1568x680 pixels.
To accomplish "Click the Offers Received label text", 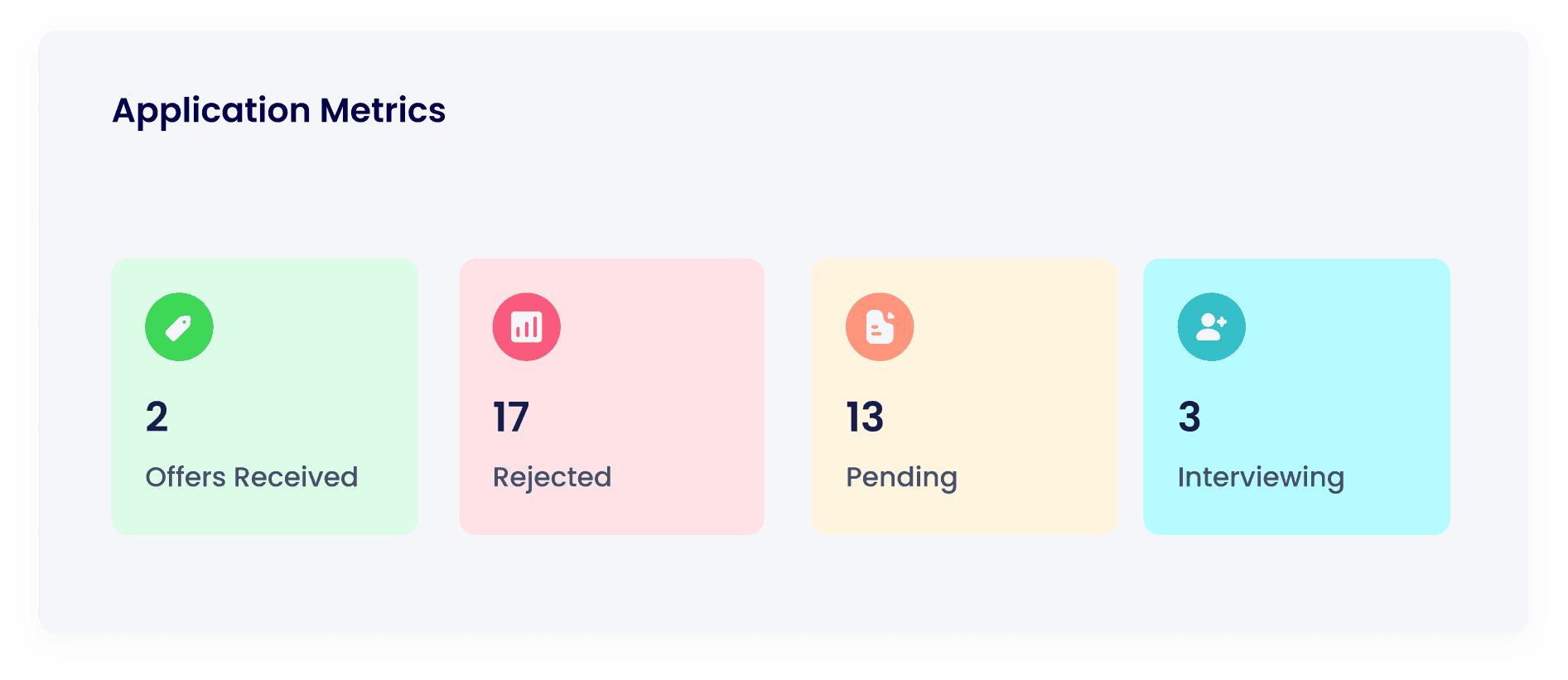I will coord(251,477).
